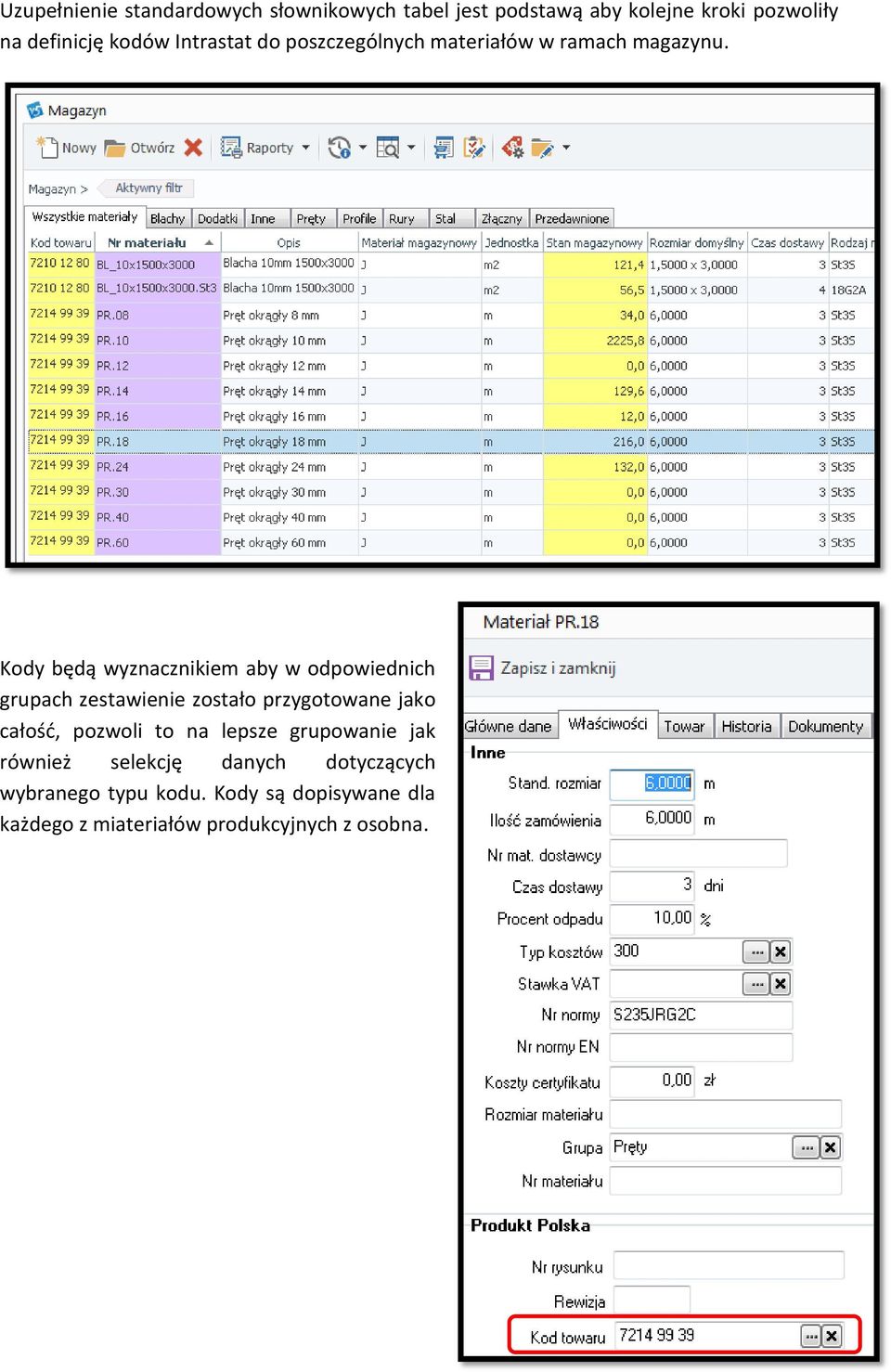This screenshot has height=1372, width=891.
Task: Click the Stand. rozmiar input field
Action: tap(652, 783)
